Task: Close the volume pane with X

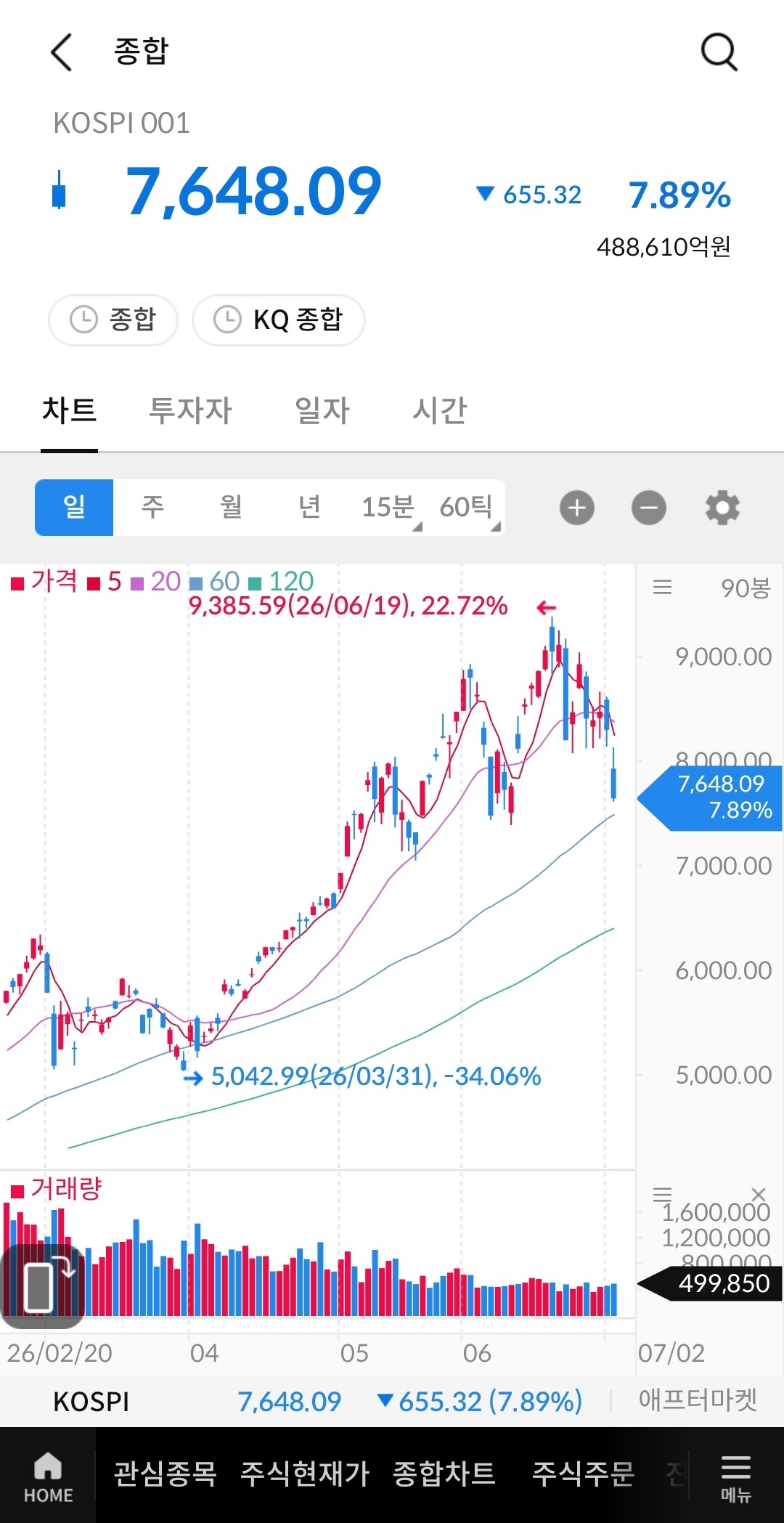Action: click(x=759, y=1194)
